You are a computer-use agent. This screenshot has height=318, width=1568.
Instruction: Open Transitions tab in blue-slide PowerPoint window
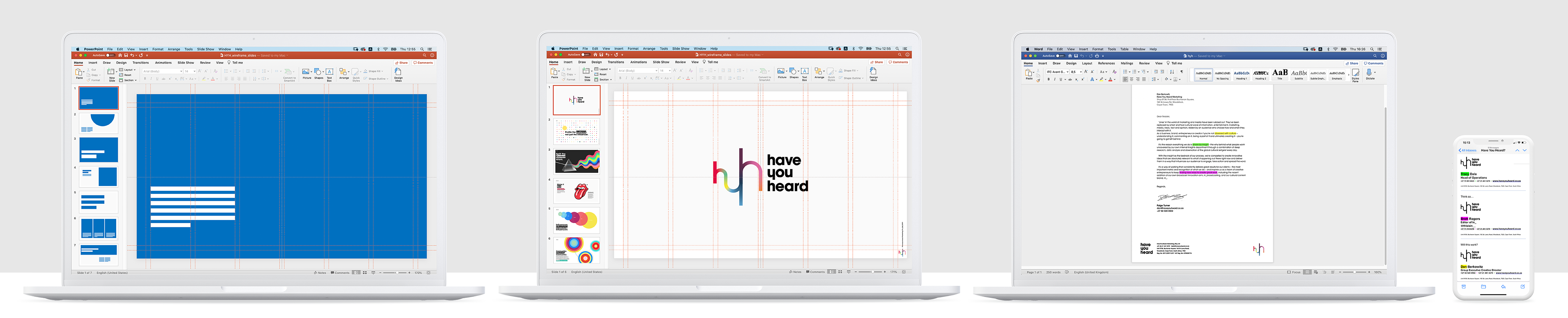(x=141, y=63)
